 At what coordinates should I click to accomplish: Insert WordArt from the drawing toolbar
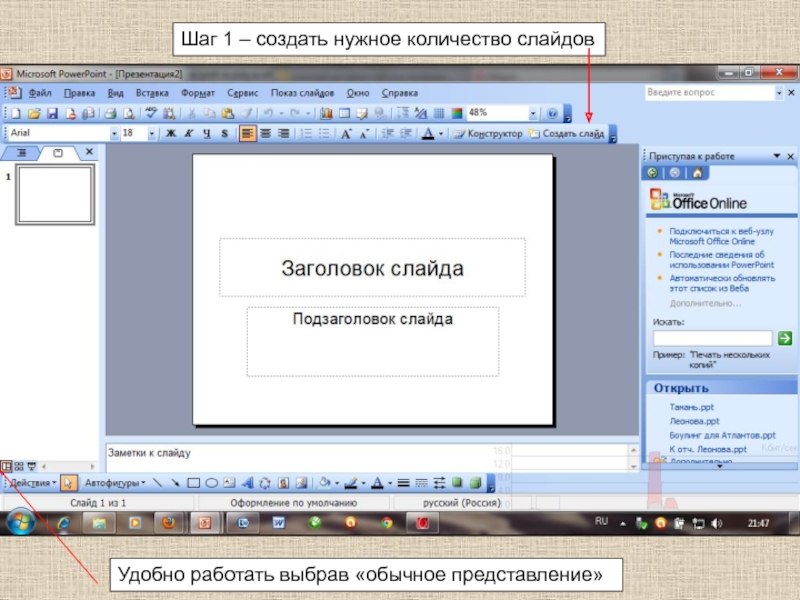(x=249, y=483)
